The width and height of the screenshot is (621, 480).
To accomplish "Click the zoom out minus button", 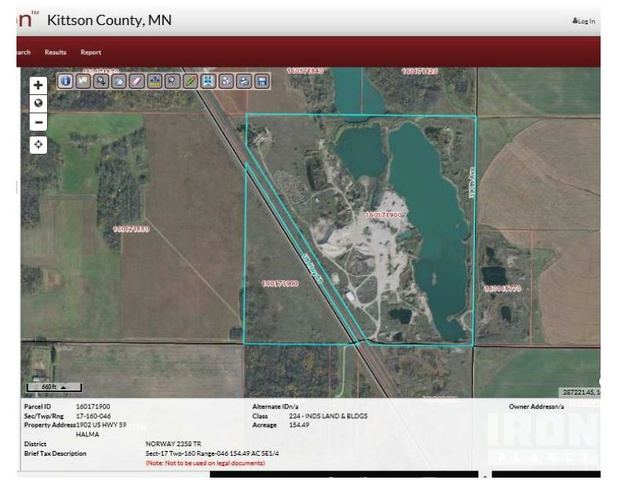I will point(39,123).
